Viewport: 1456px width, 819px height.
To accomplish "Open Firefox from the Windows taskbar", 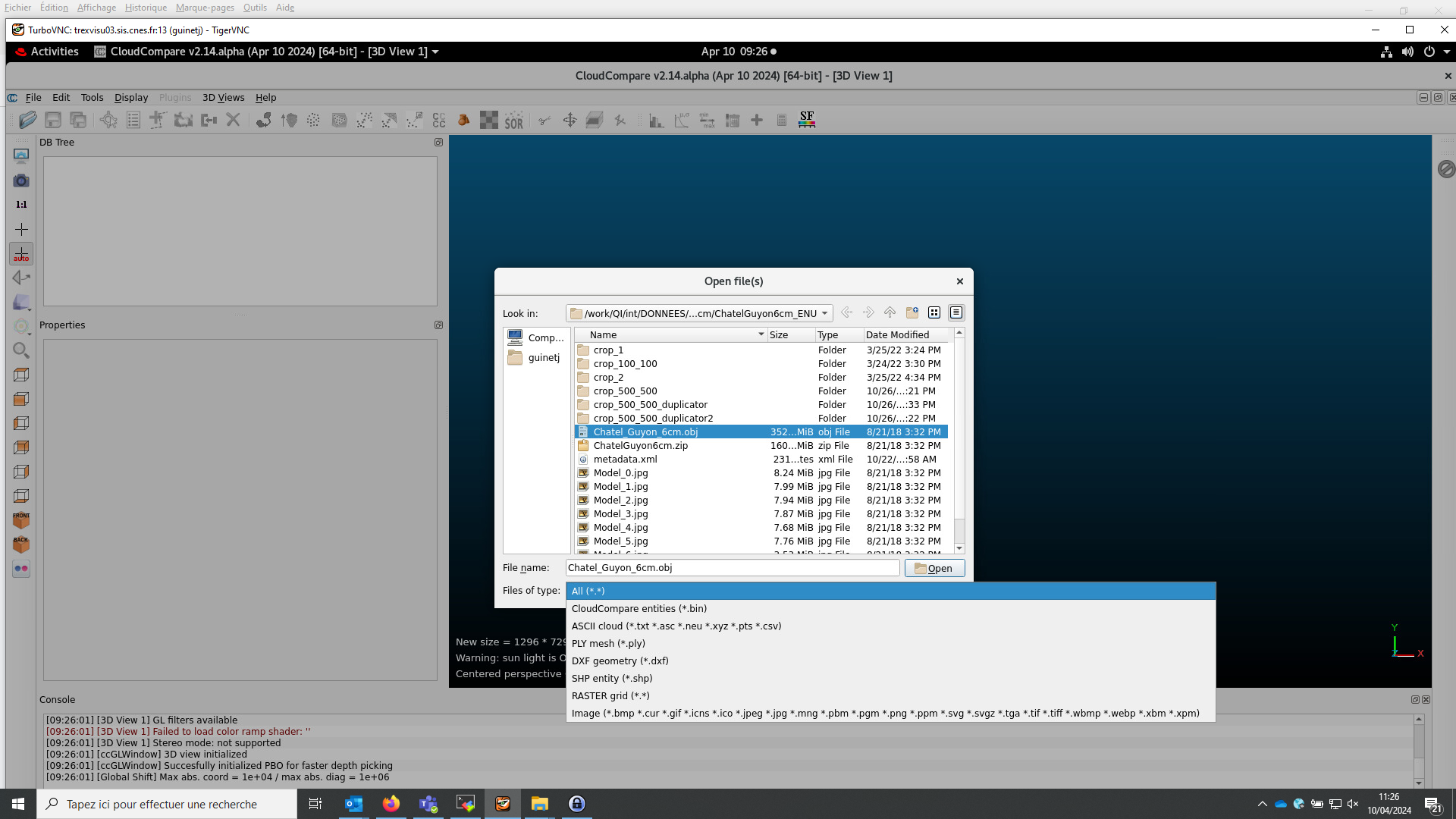I will point(391,804).
